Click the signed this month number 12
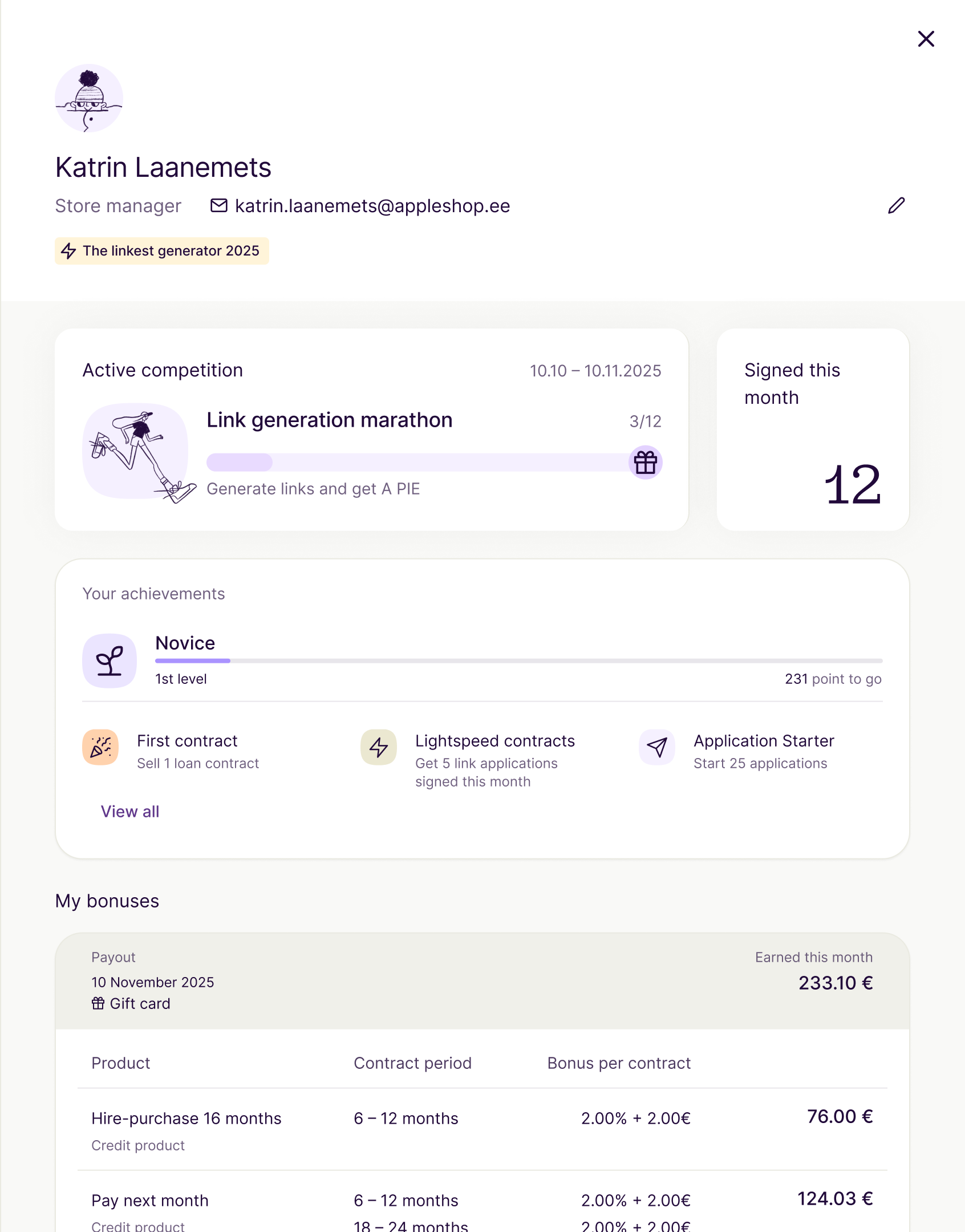 coord(853,485)
